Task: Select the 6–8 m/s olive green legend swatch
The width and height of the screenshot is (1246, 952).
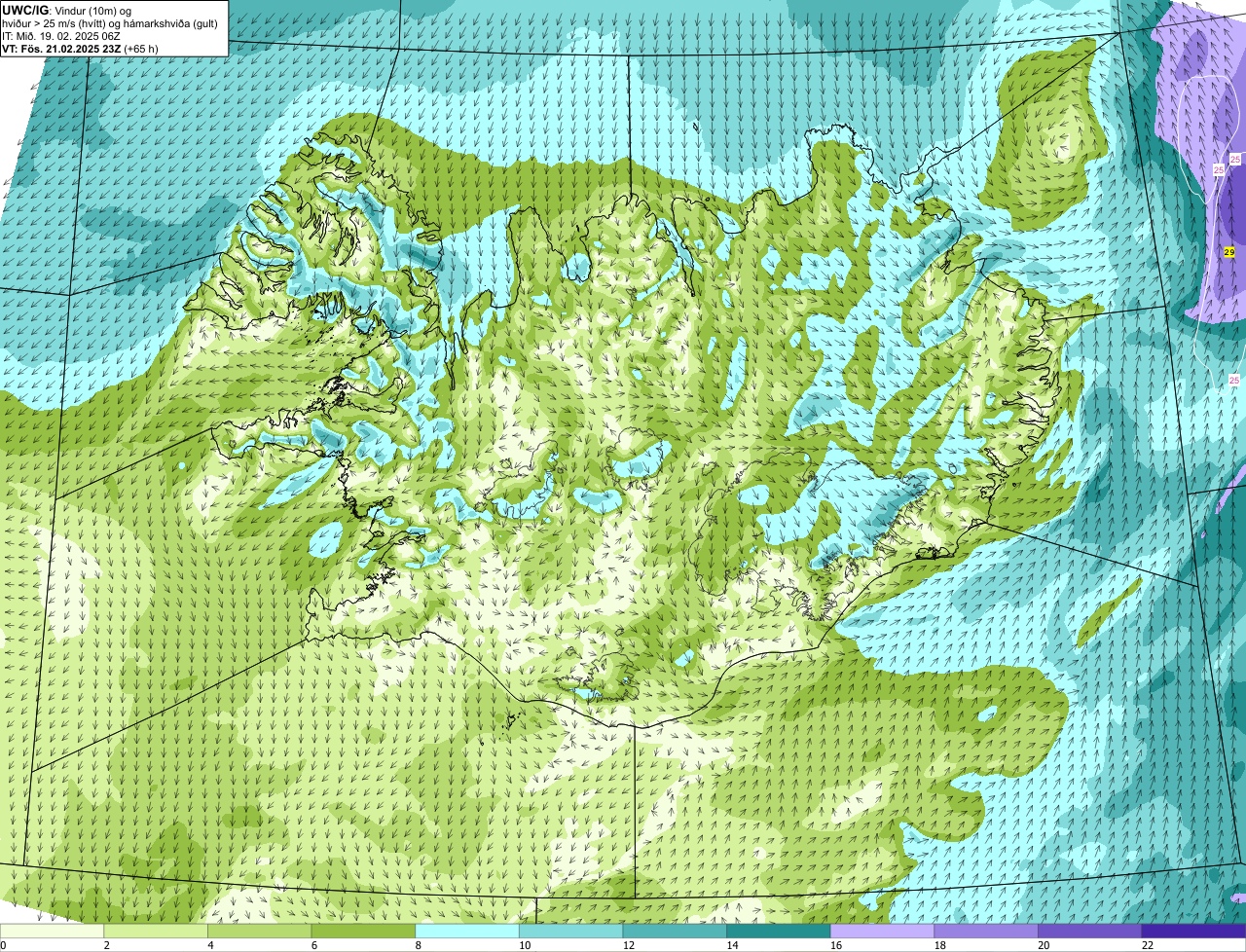Action: (x=363, y=931)
